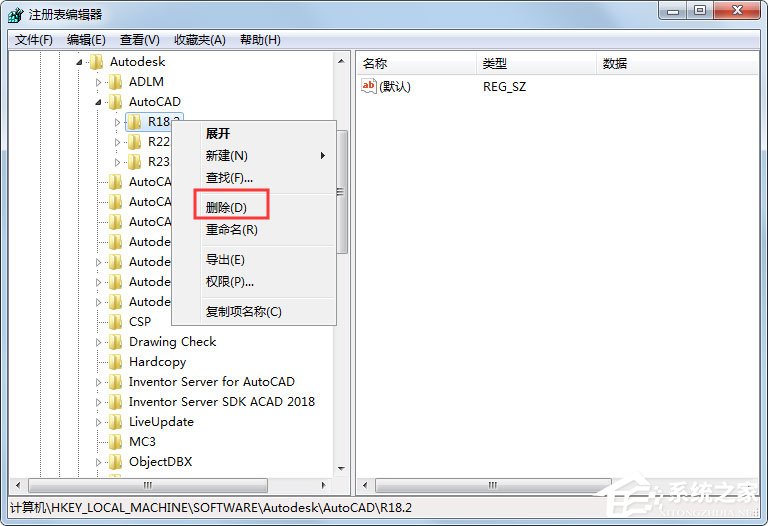The image size is (768, 526).
Task: Click the REG_SZ type cell
Action: tap(504, 87)
